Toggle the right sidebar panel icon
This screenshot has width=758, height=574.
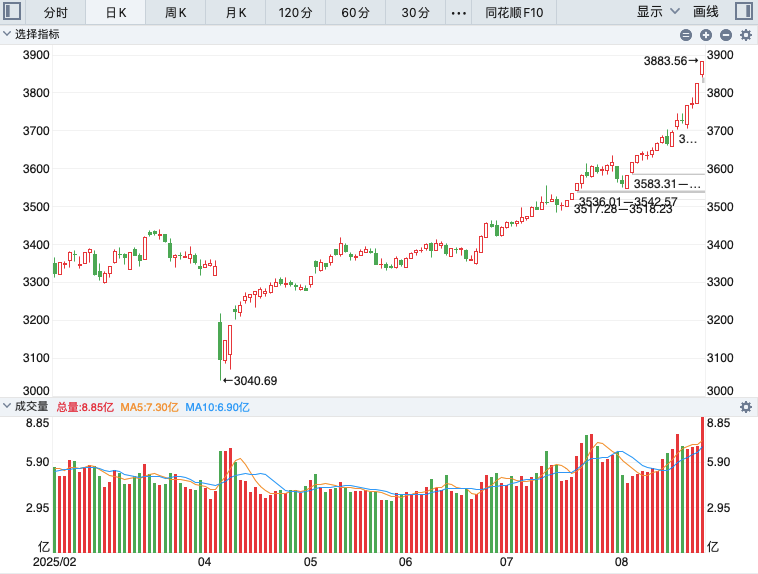coord(744,11)
